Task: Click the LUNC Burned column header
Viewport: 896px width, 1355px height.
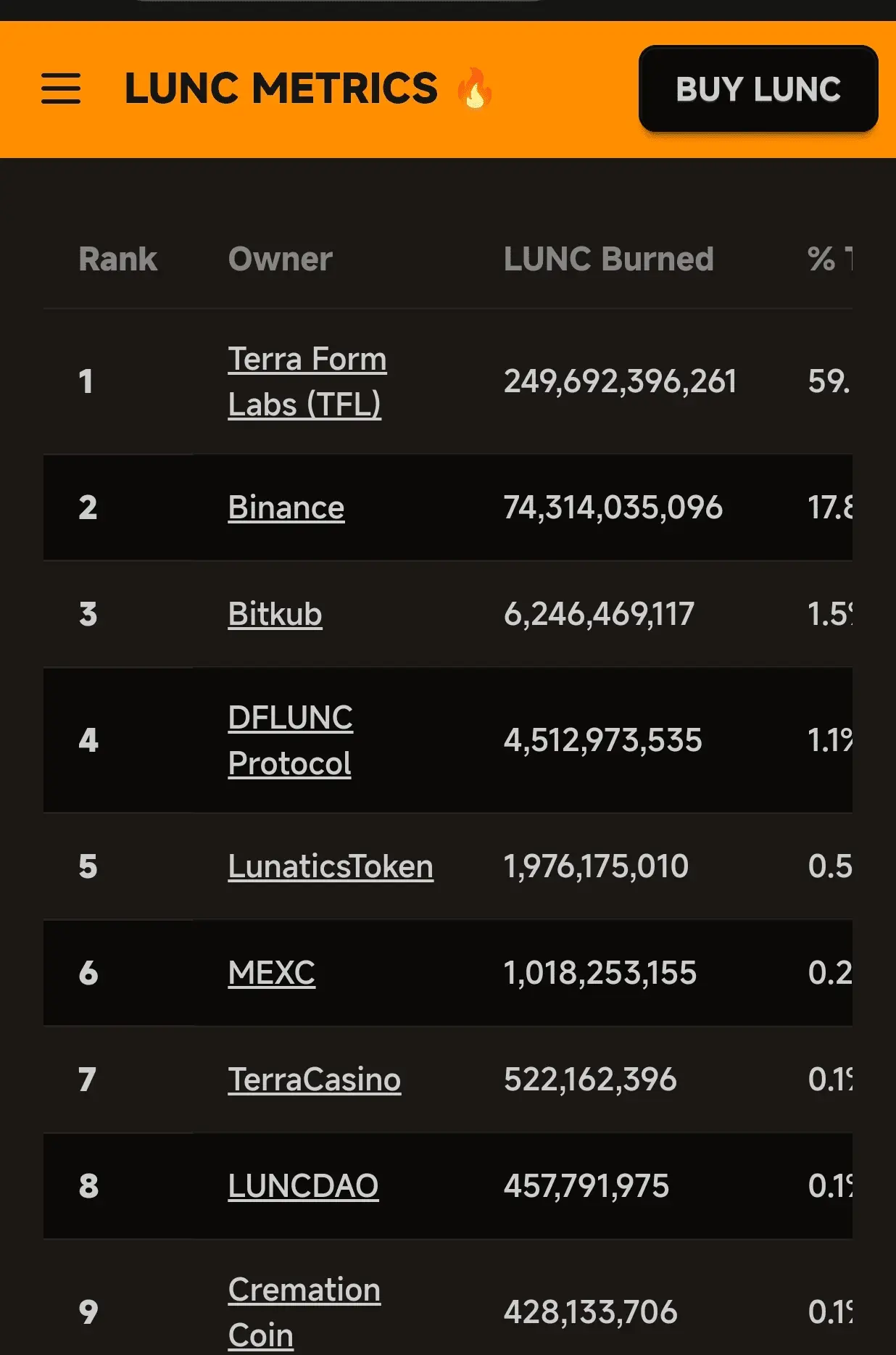Action: (609, 260)
